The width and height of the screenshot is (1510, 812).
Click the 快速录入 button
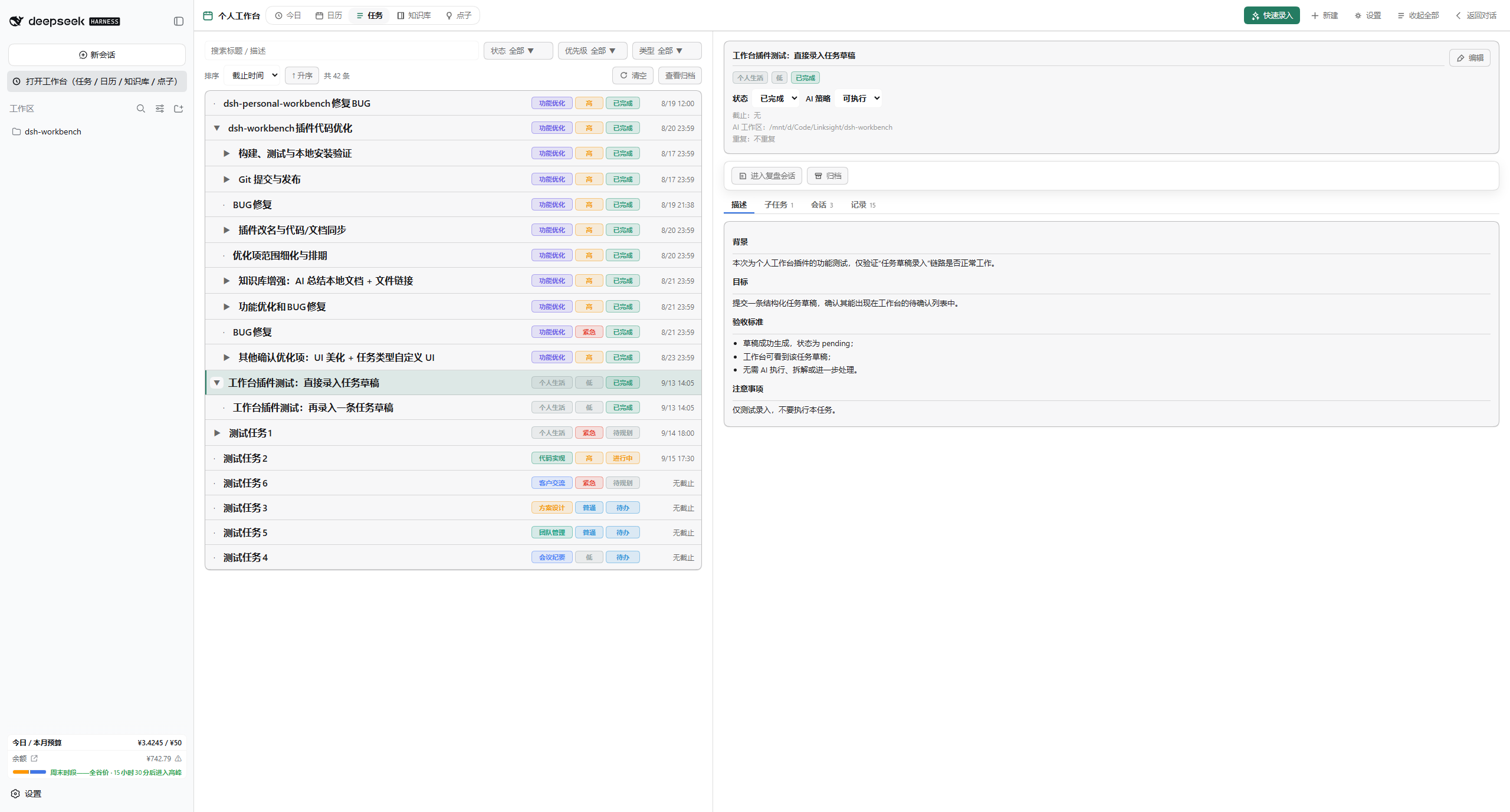1272,15
